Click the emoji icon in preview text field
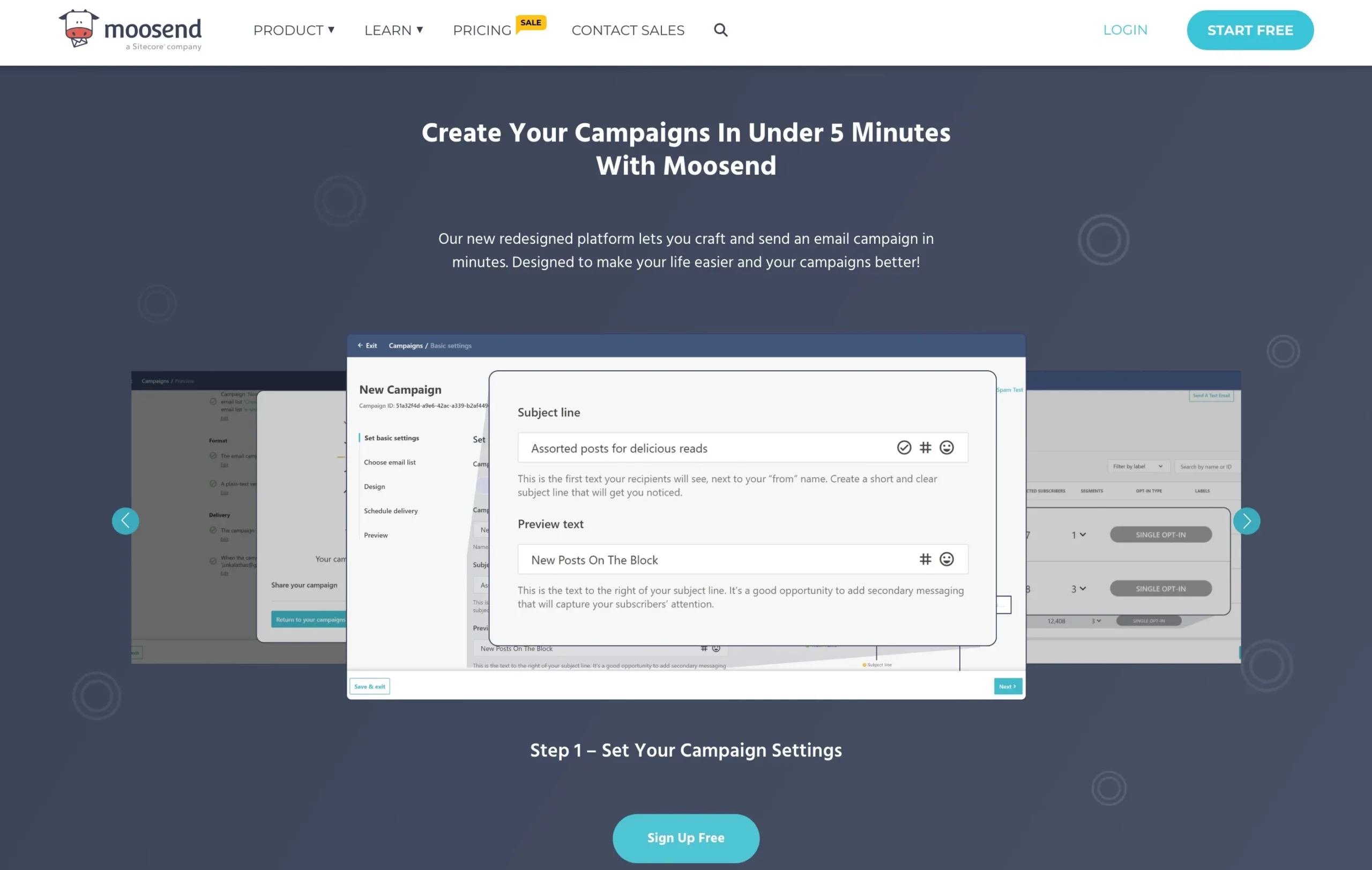1372x870 pixels. coord(946,559)
